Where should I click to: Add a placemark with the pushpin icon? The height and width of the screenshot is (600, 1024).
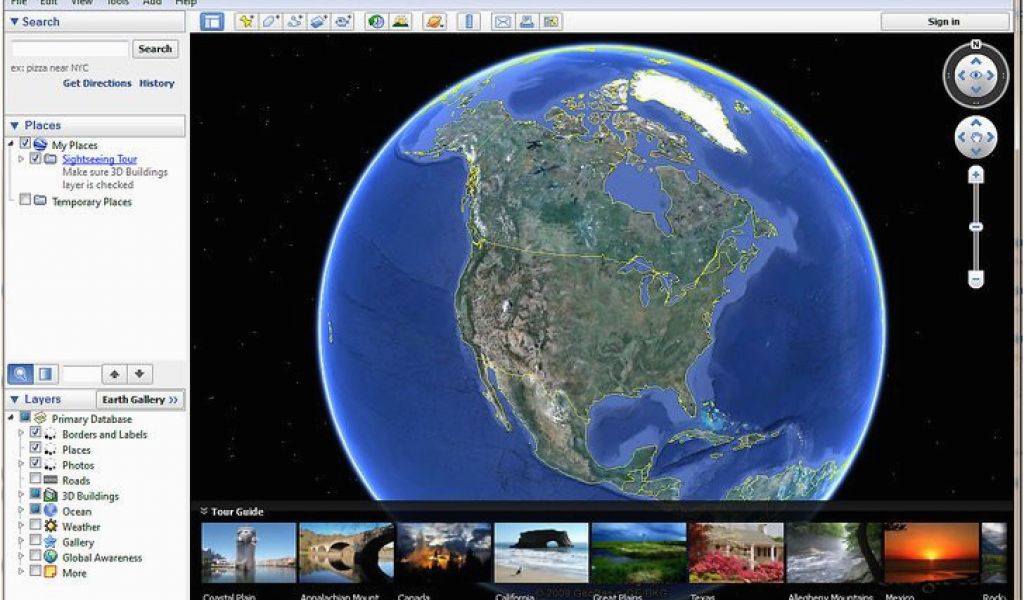(x=246, y=22)
